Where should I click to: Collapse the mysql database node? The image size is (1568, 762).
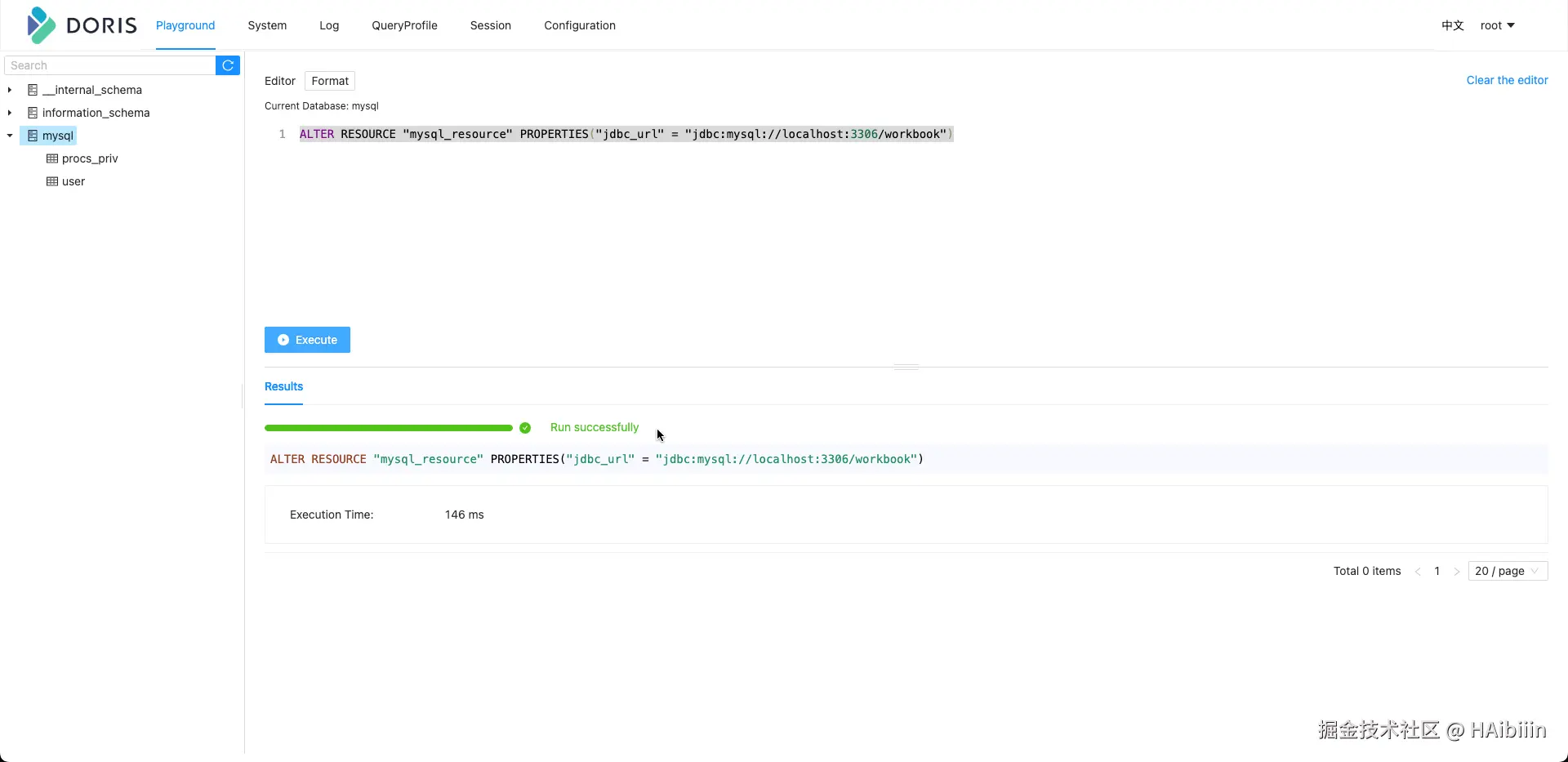pyautogui.click(x=10, y=136)
